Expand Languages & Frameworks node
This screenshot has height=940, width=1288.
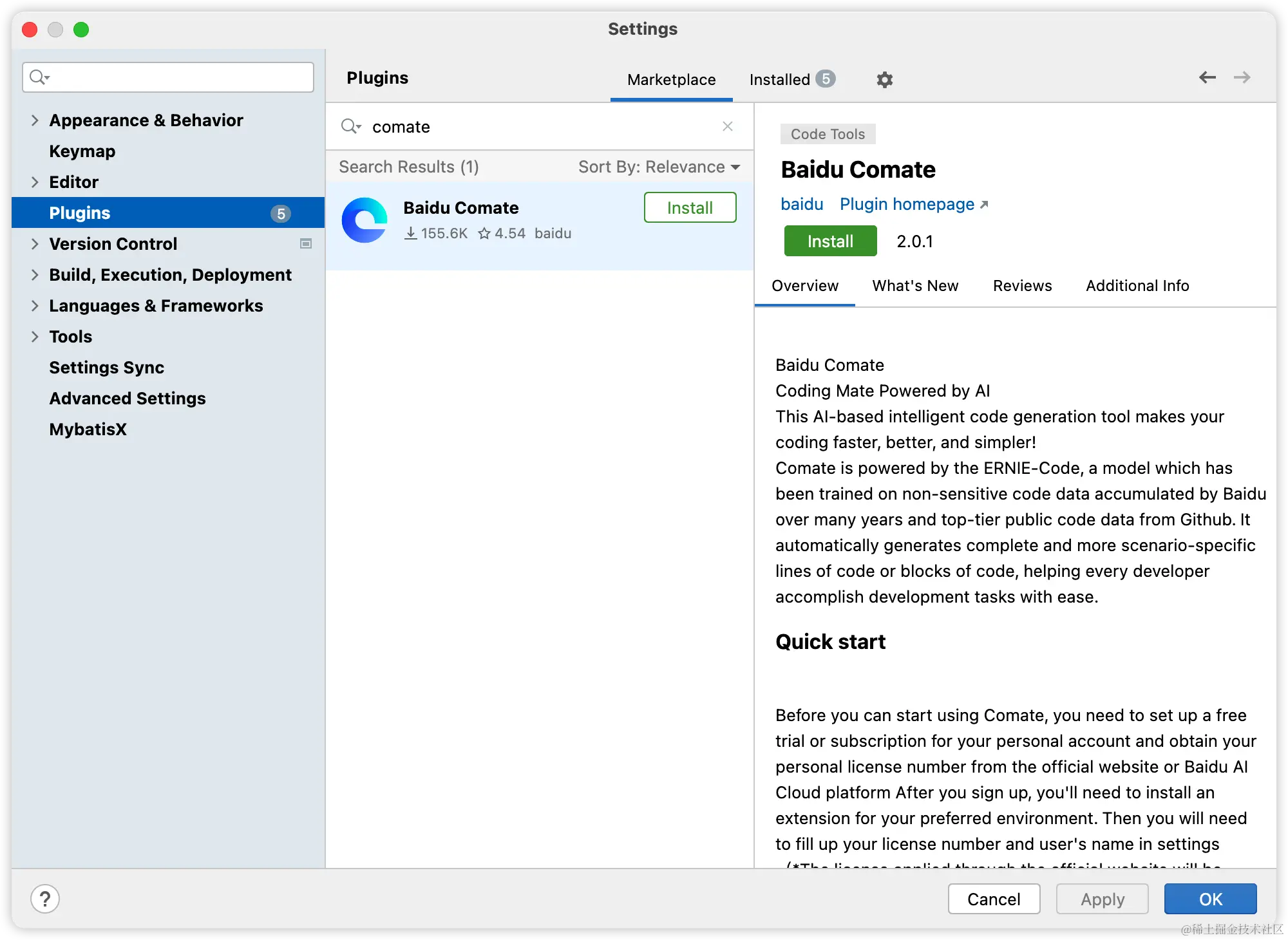tap(35, 306)
